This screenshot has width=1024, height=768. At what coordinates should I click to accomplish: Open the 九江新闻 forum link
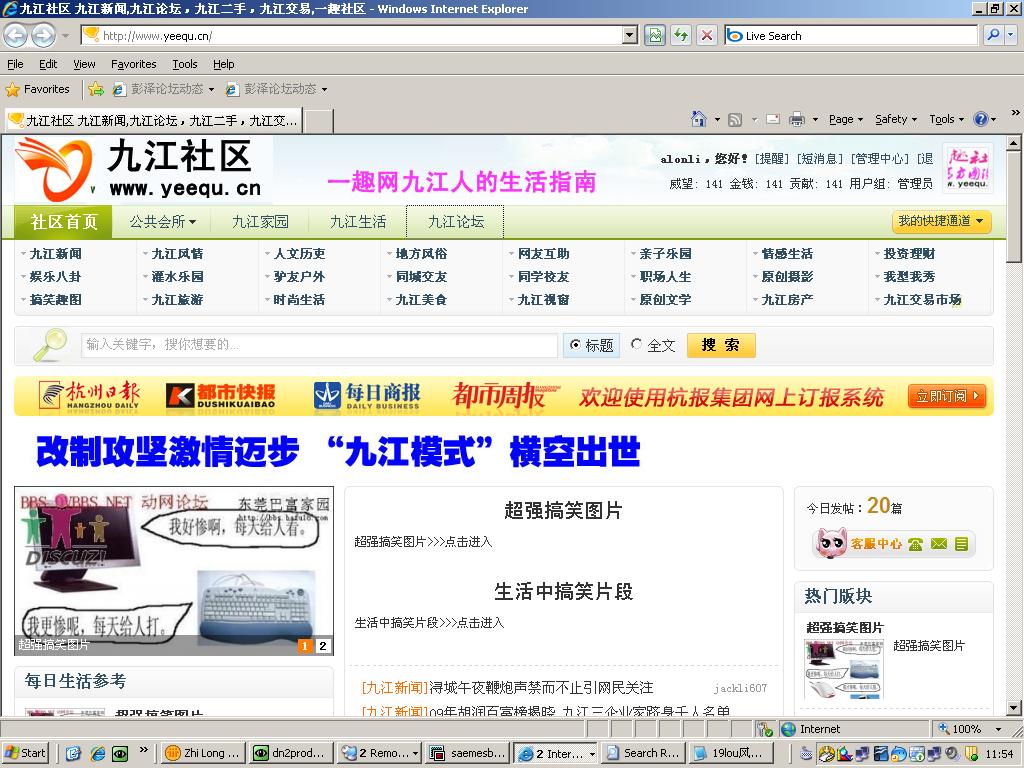point(56,254)
